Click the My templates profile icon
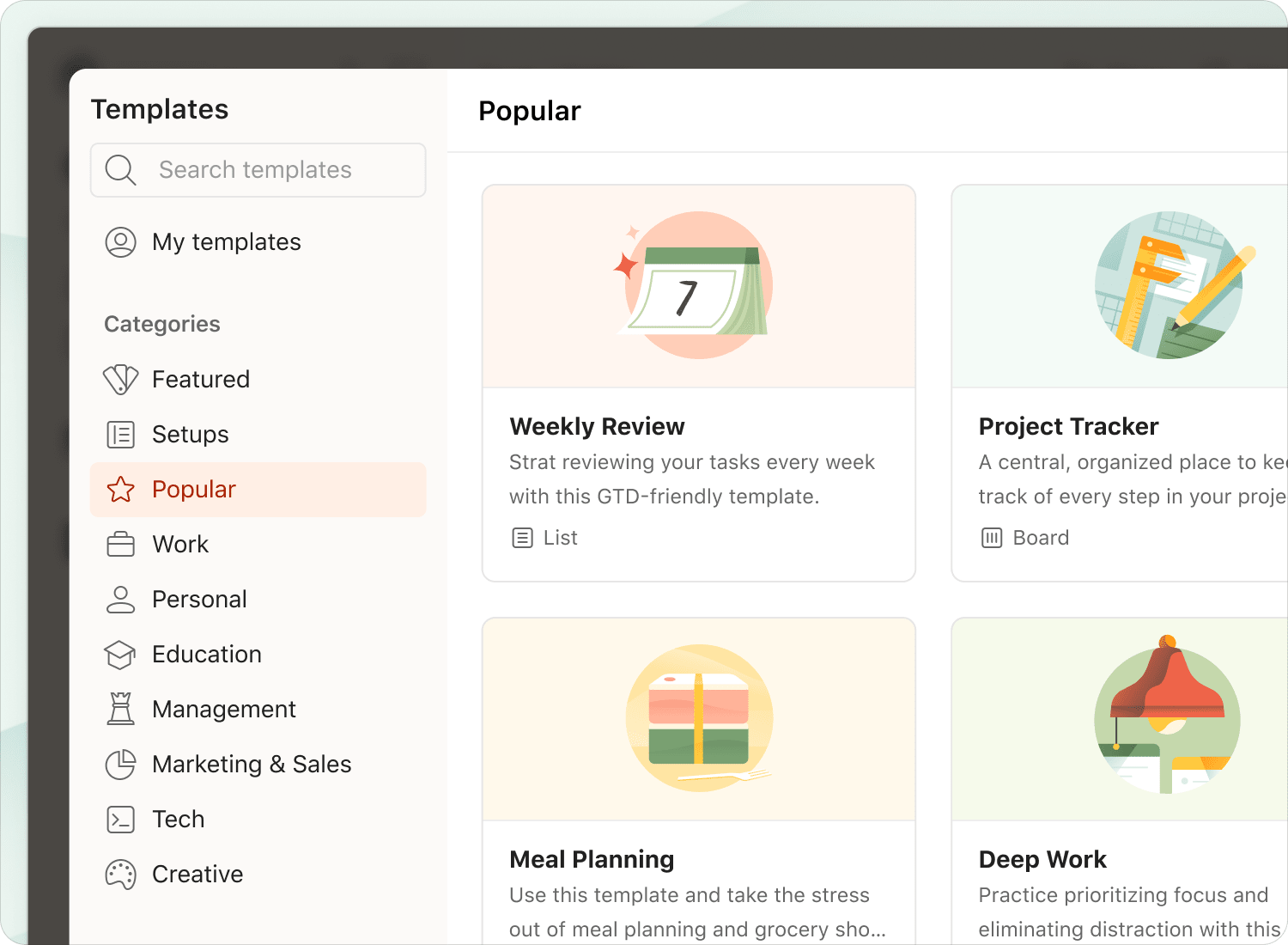1288x945 pixels. [120, 242]
